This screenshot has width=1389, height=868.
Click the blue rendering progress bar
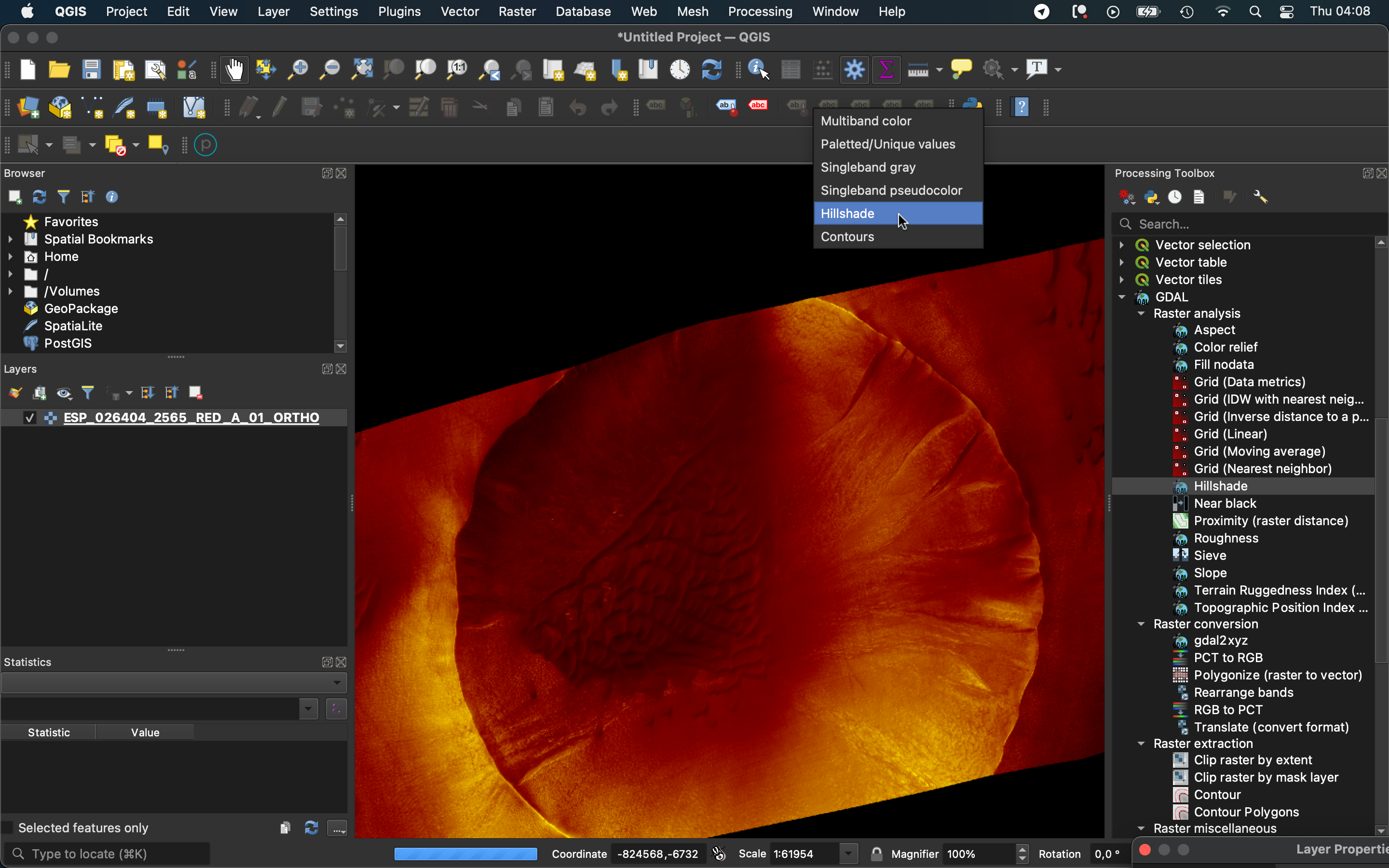tap(465, 854)
